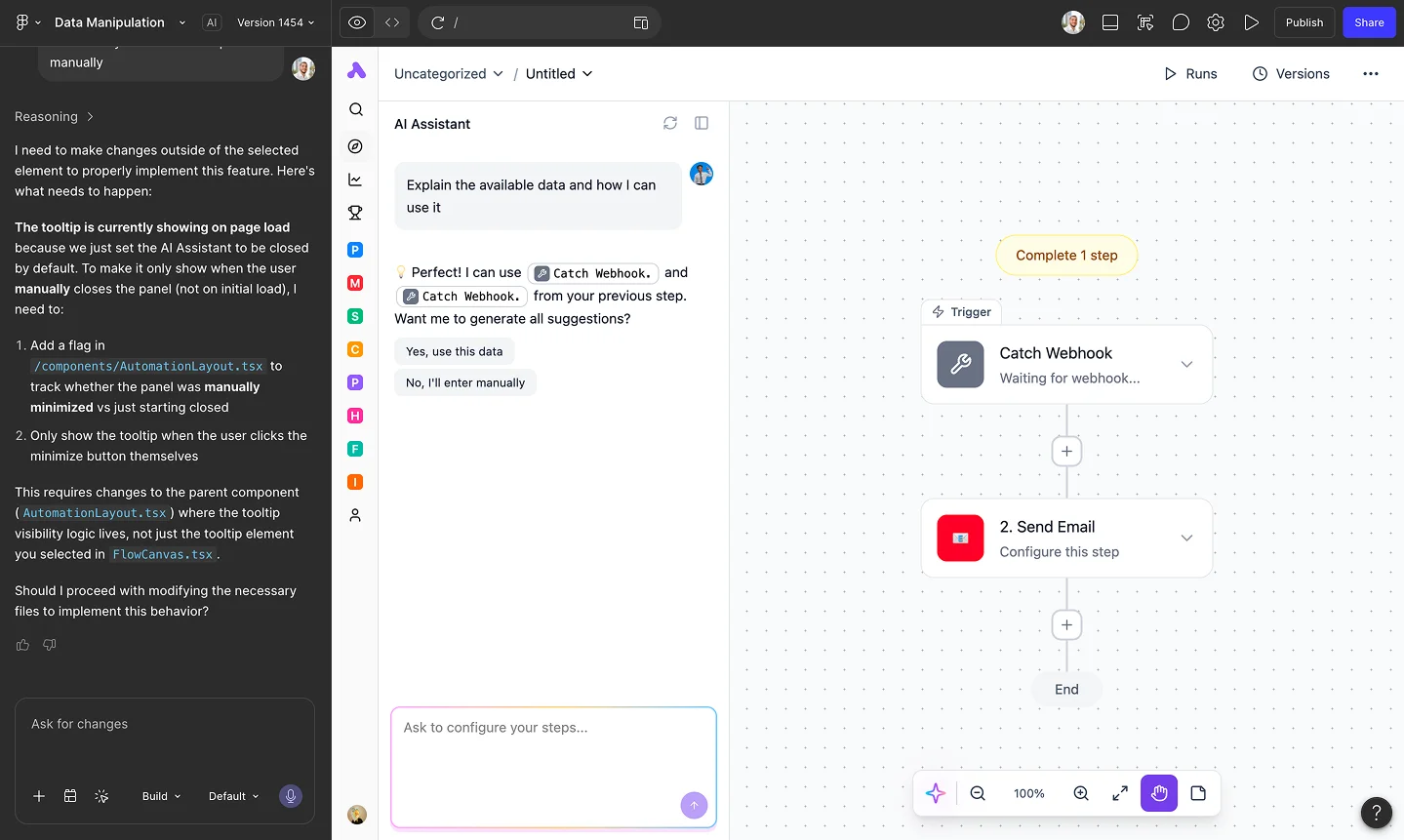Reload the preview page

pos(438,22)
